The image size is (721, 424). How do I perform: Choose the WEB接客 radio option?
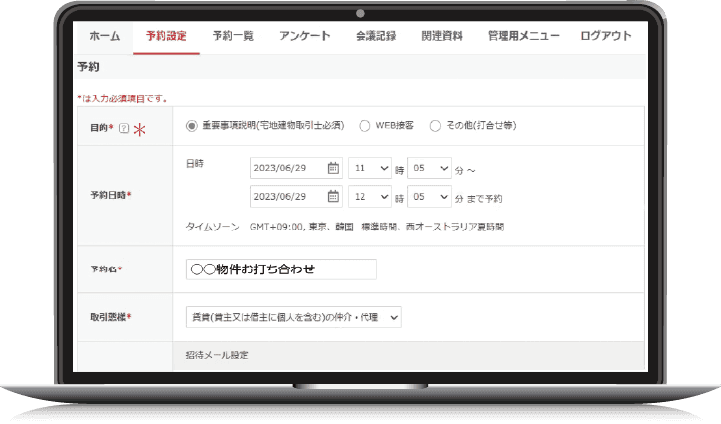363,126
